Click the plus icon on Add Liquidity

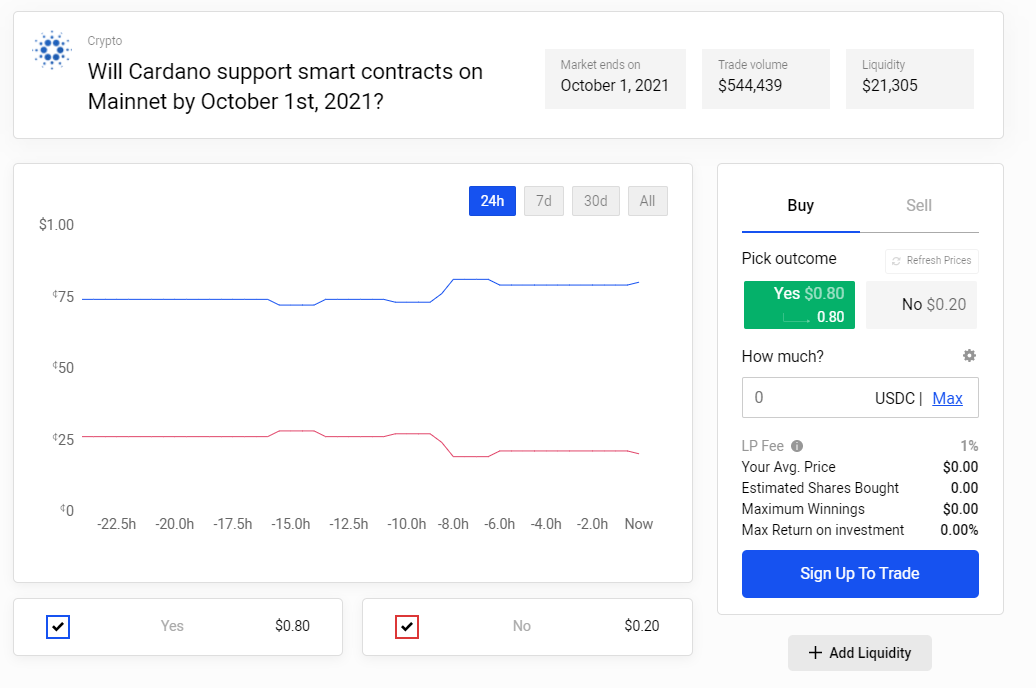point(815,652)
